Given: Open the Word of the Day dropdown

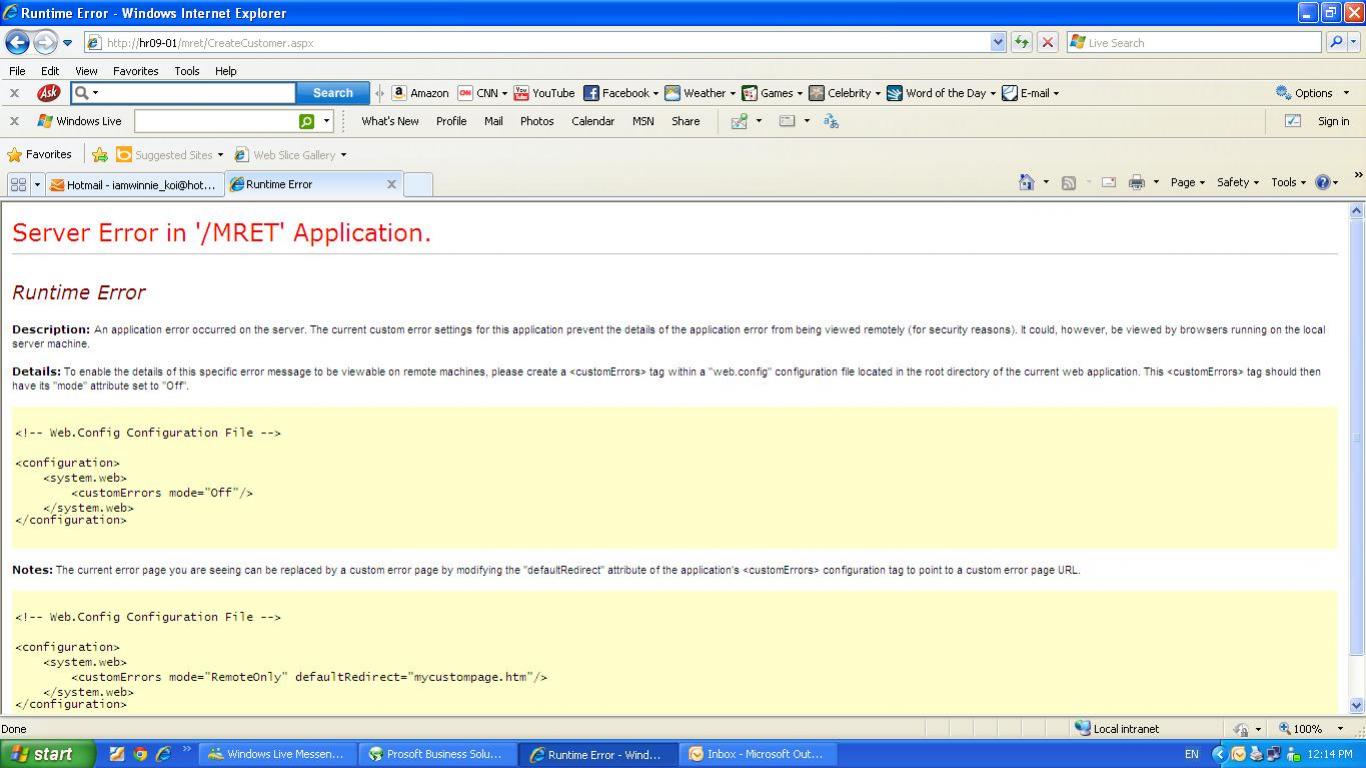Looking at the screenshot, I should click(x=992, y=93).
